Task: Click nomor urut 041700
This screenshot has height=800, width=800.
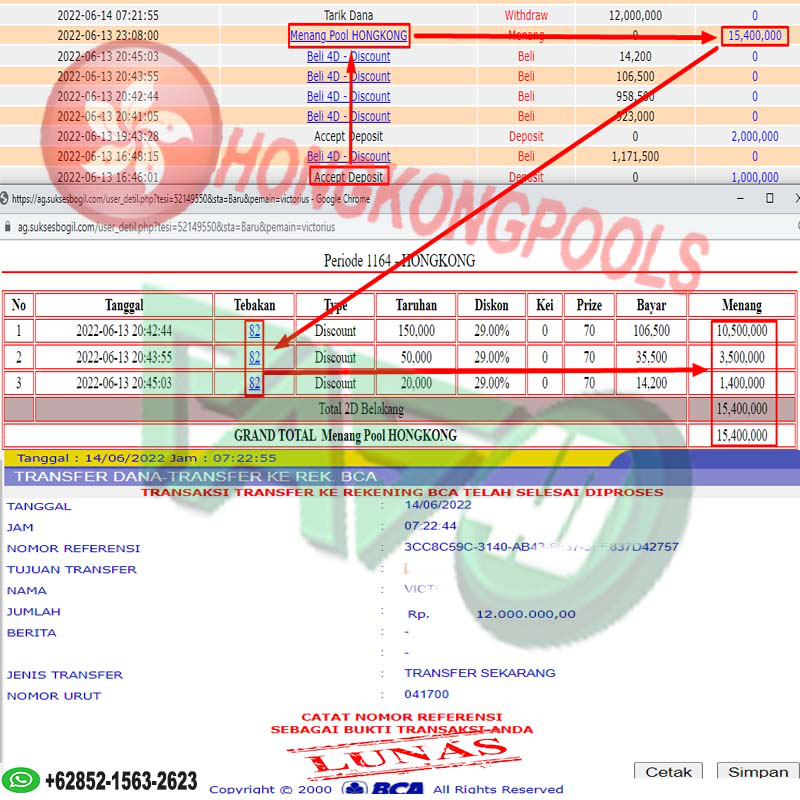Action: tap(427, 694)
